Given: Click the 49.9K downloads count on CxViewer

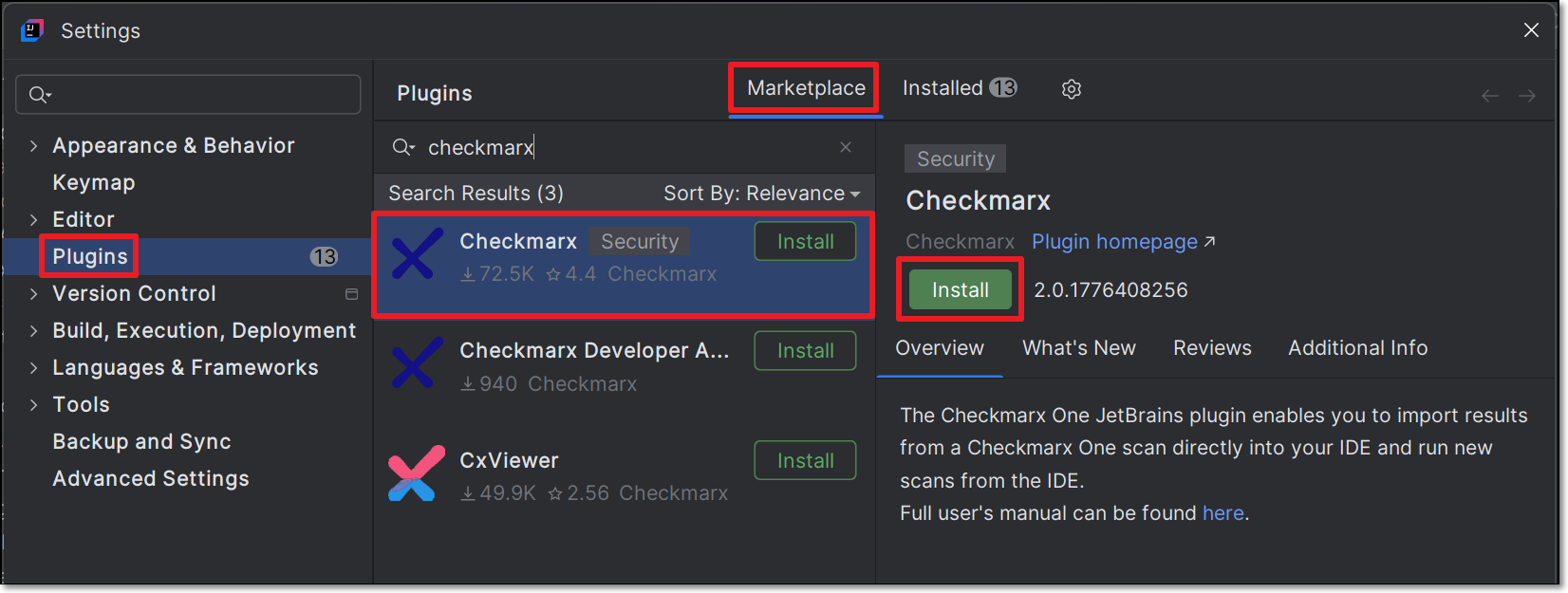Looking at the screenshot, I should [498, 493].
